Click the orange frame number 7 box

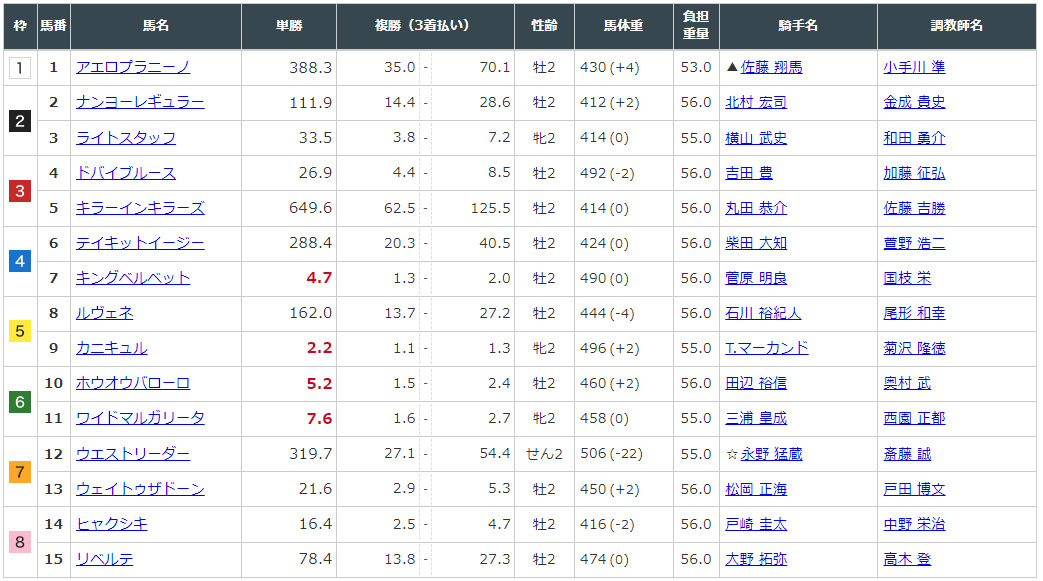(x=20, y=471)
